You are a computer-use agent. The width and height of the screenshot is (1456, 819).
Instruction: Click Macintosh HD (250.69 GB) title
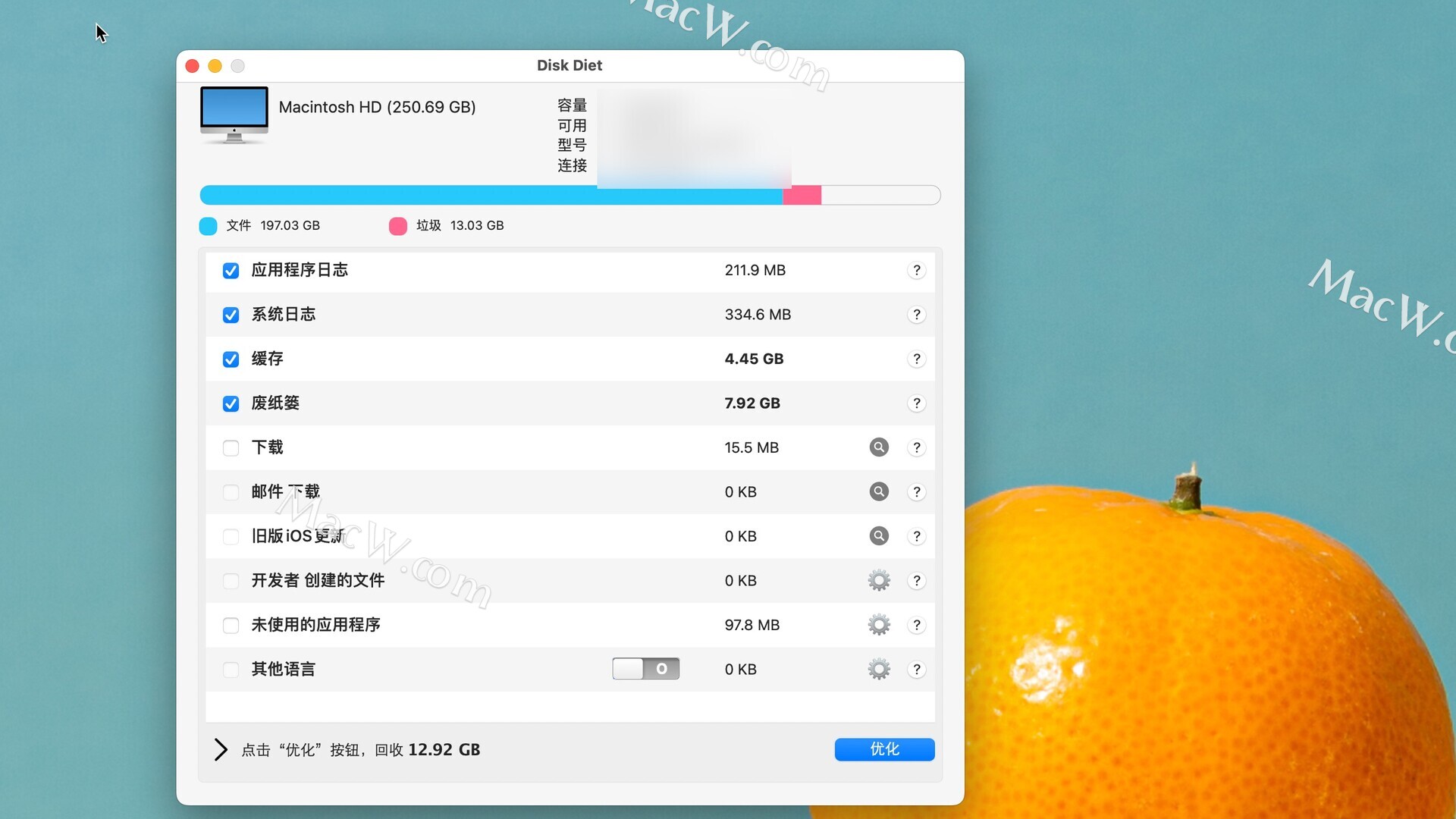point(377,107)
